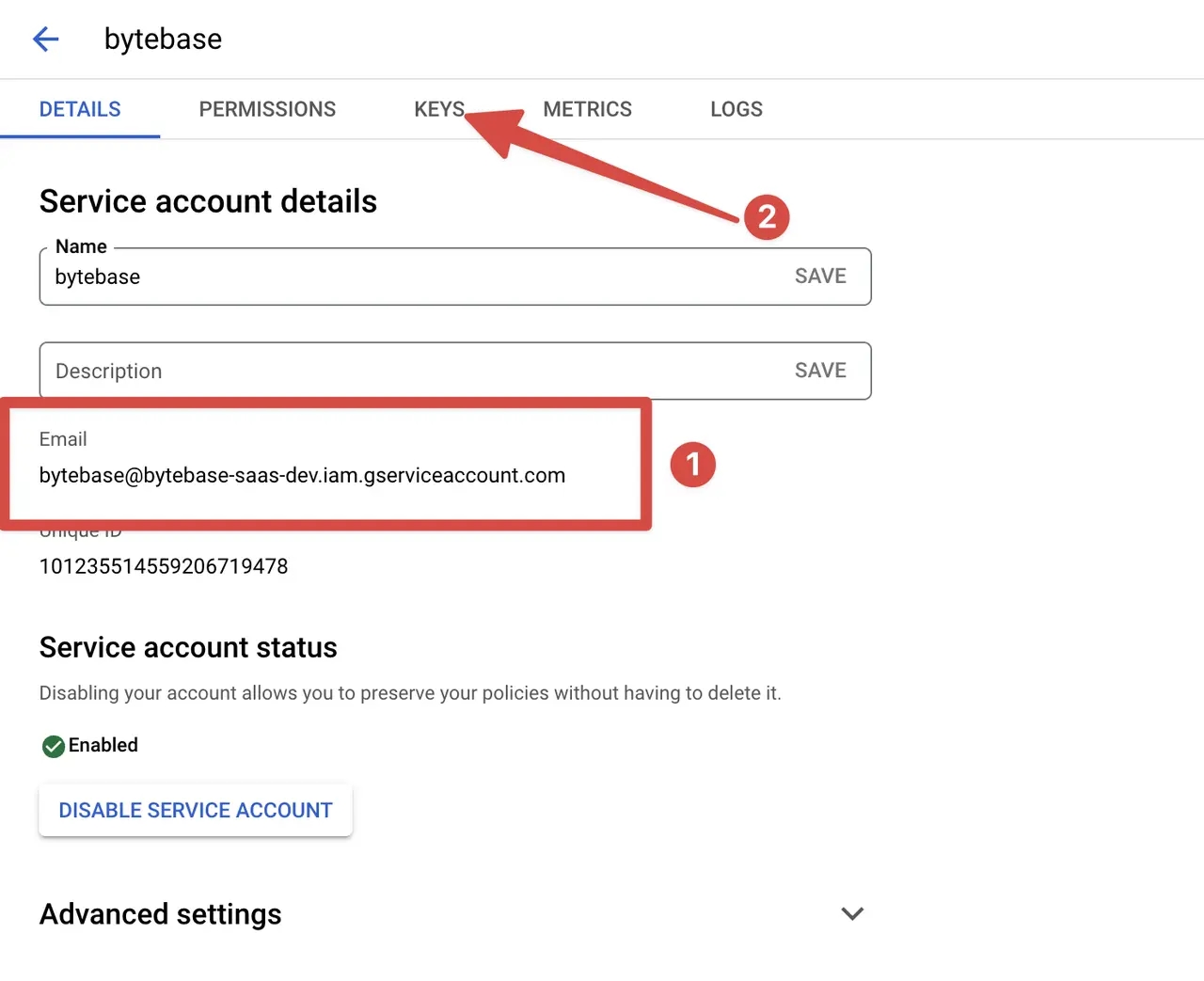The height and width of the screenshot is (981, 1204).
Task: Select the service account email address text
Action: coord(302,475)
